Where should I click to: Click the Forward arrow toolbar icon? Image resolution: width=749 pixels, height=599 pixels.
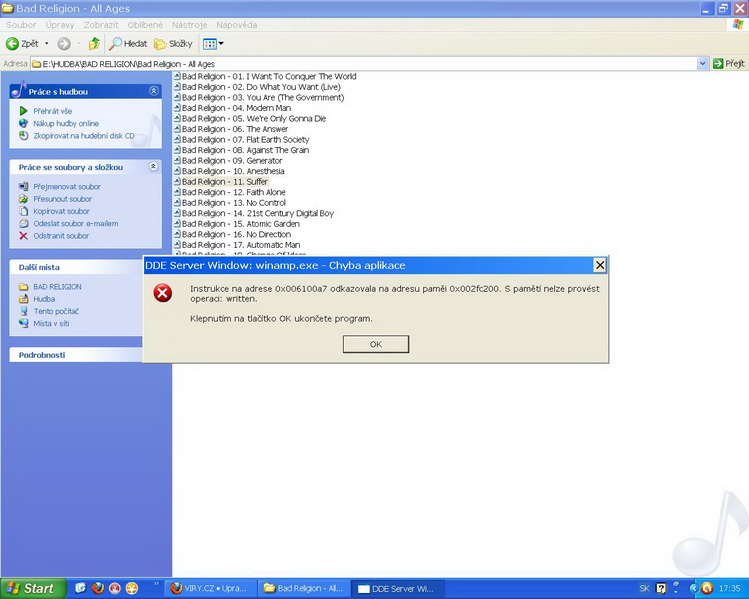pyautogui.click(x=64, y=44)
